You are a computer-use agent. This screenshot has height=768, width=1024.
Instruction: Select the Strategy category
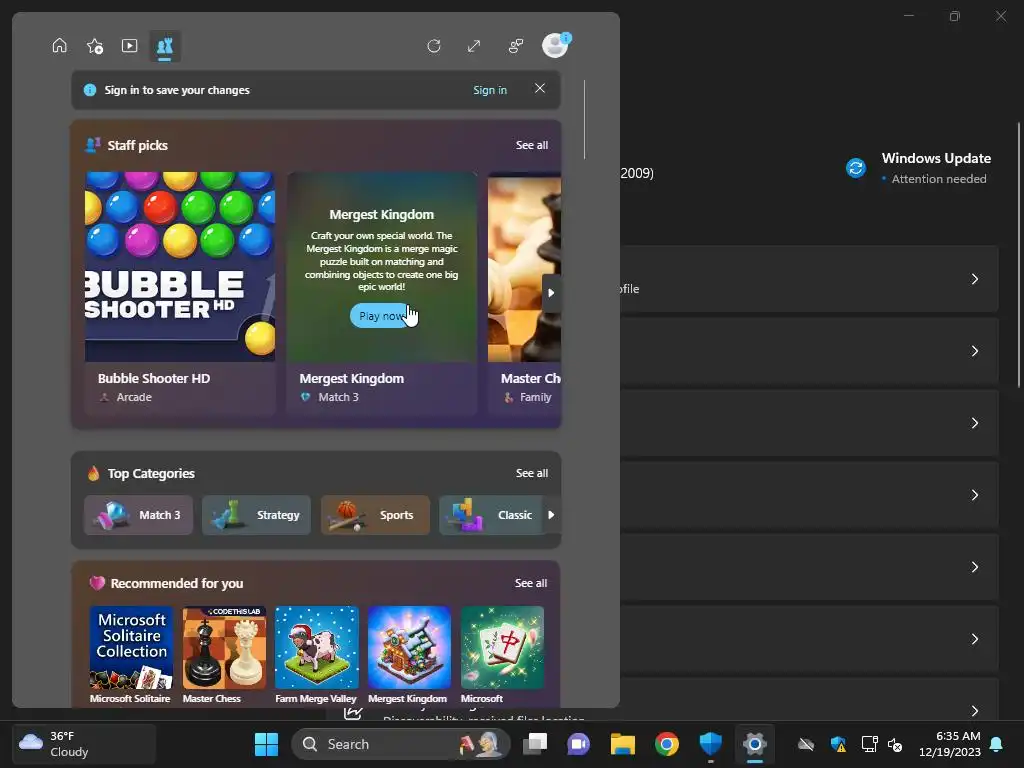256,515
